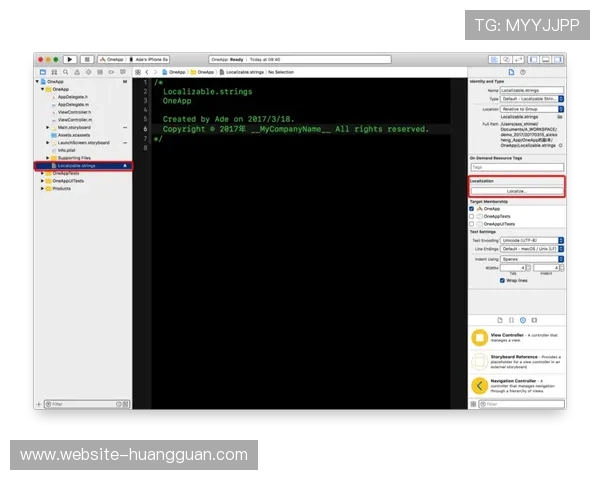Image resolution: width=600 pixels, height=480 pixels.
Task: Select the iPhone device scheme destination
Action: (149, 60)
